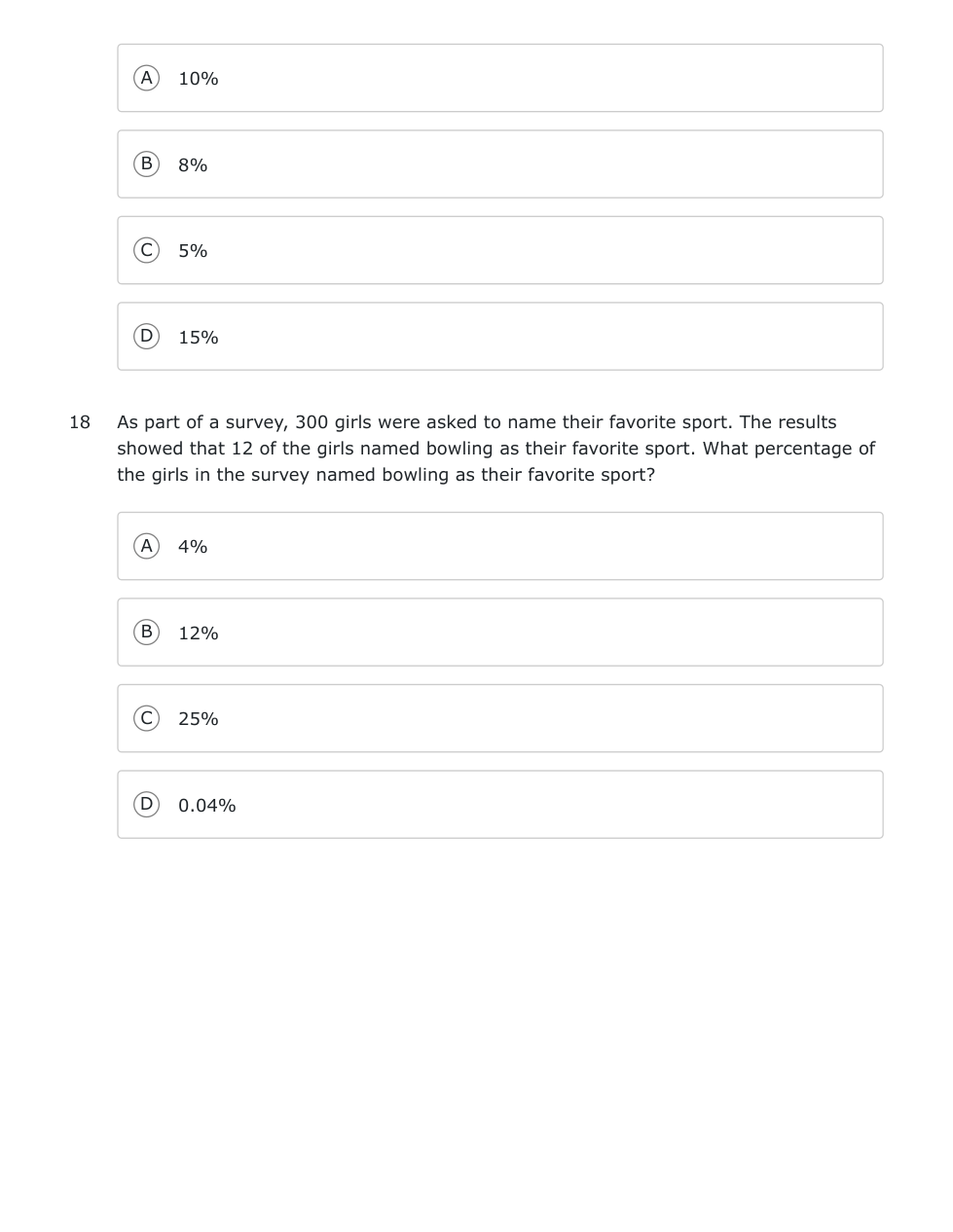Image resolution: width=953 pixels, height=1232 pixels.
Task: Click the 0.04% answer label
Action: pos(206,806)
